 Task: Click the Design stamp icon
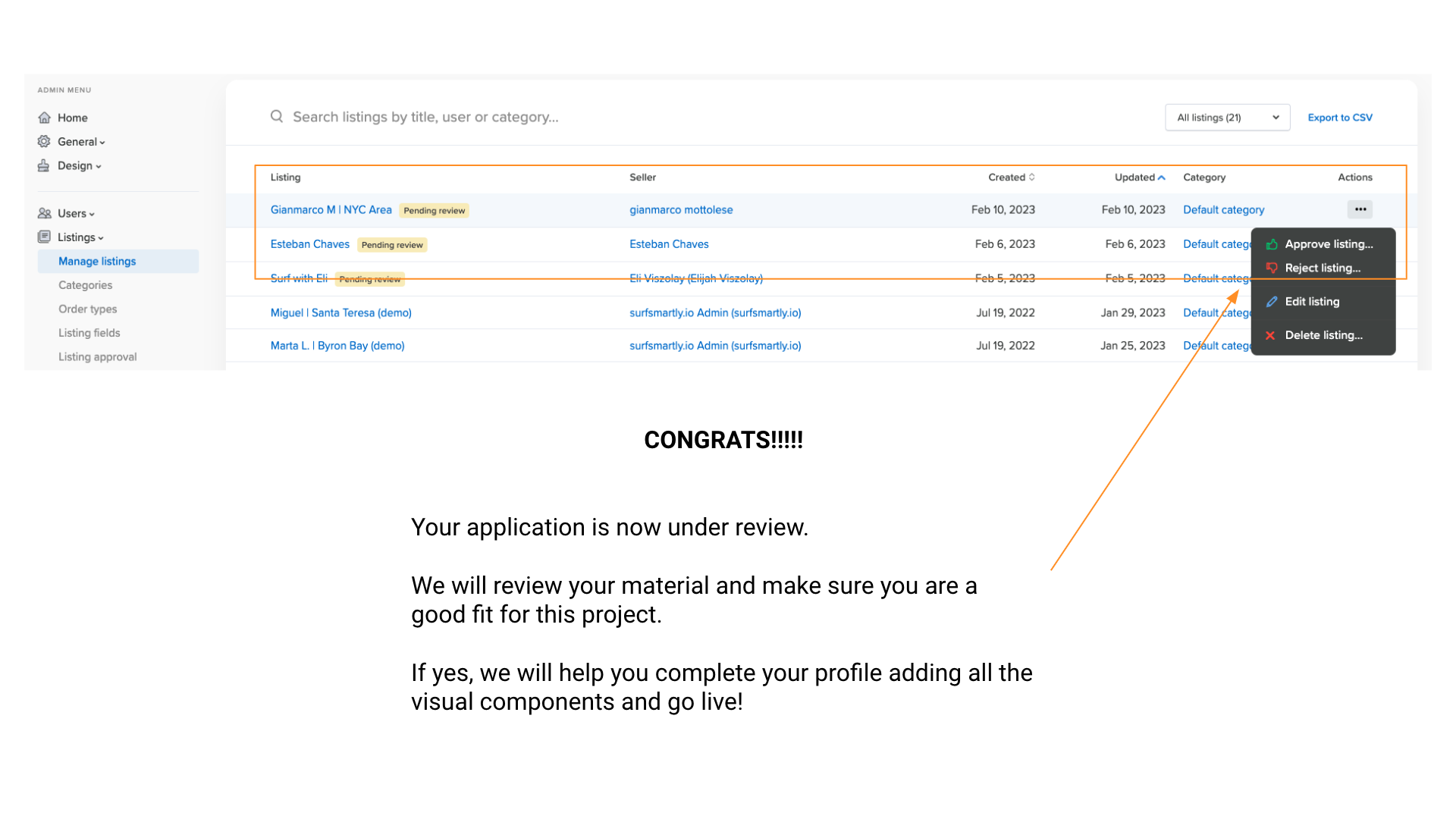point(44,165)
